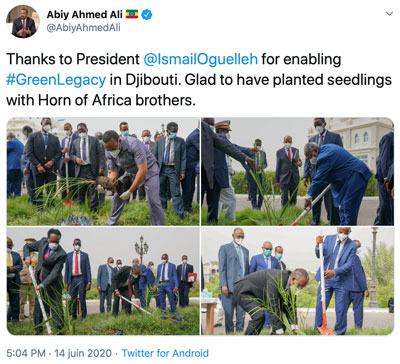Click the 5:04 PM timestamp

point(26,353)
